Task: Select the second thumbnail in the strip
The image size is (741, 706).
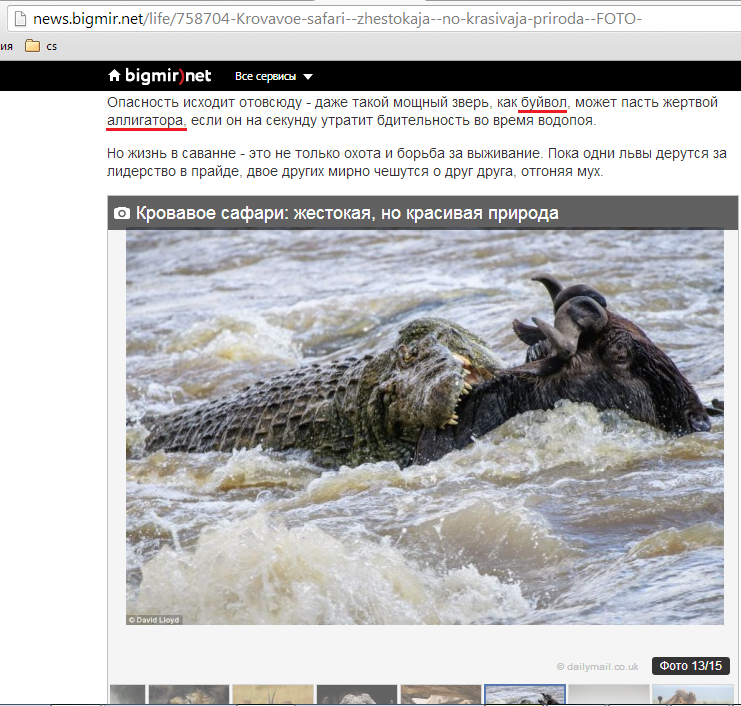Action: [x=188, y=695]
